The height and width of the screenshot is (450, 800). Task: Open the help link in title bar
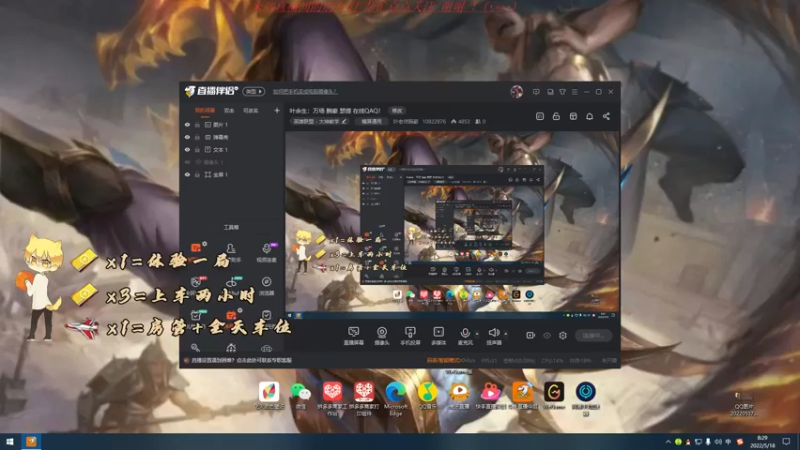[305, 92]
